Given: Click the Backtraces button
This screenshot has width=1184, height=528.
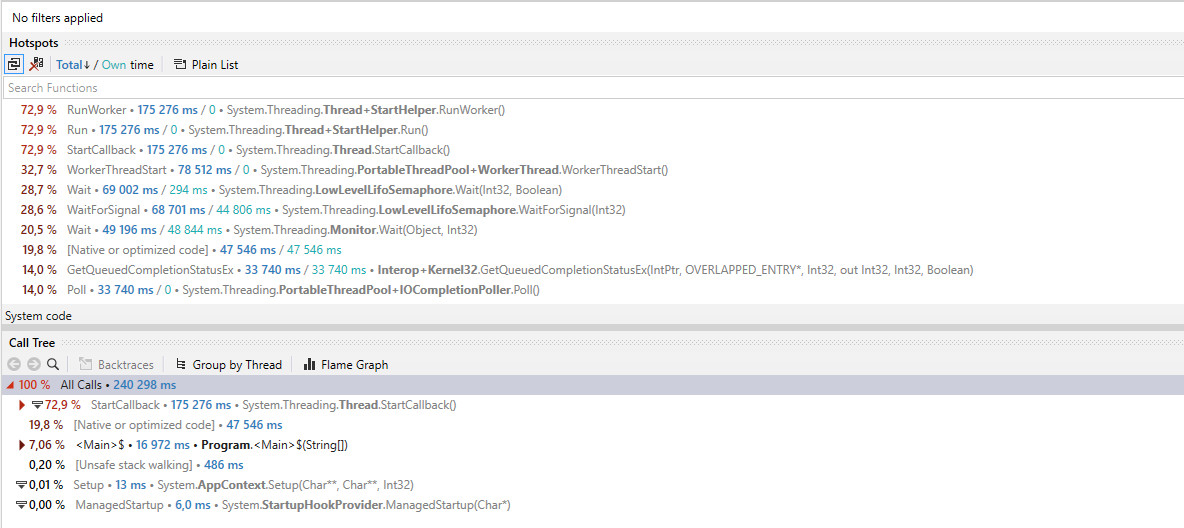Looking at the screenshot, I should click(x=116, y=365).
